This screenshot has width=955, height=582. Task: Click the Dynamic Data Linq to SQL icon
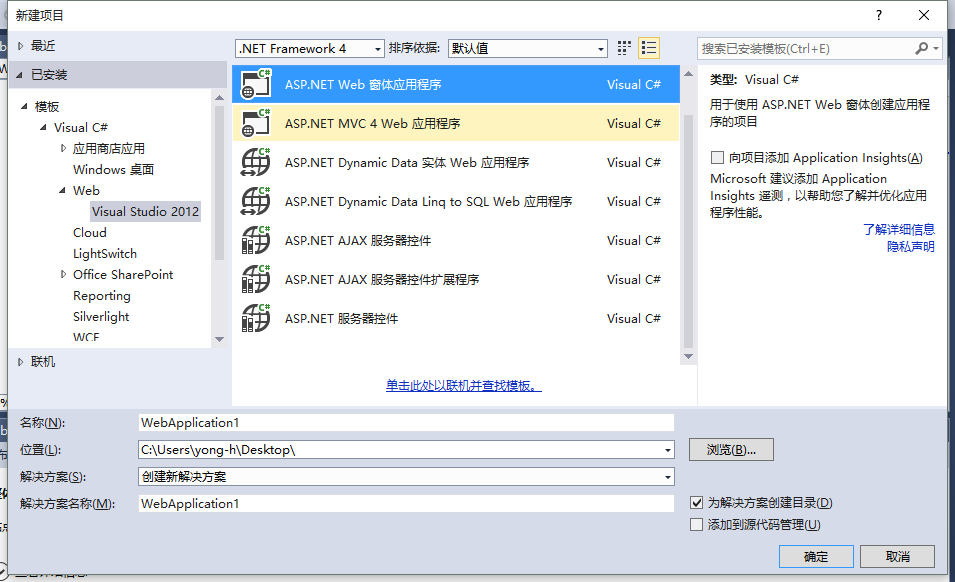point(256,202)
